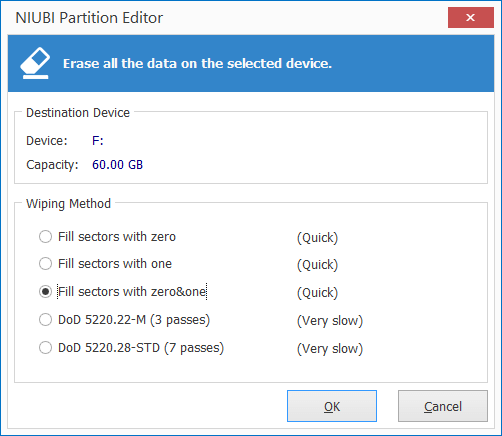The height and width of the screenshot is (436, 502).
Task: Choose 'Fill sectors with one' option
Action: (x=45, y=264)
